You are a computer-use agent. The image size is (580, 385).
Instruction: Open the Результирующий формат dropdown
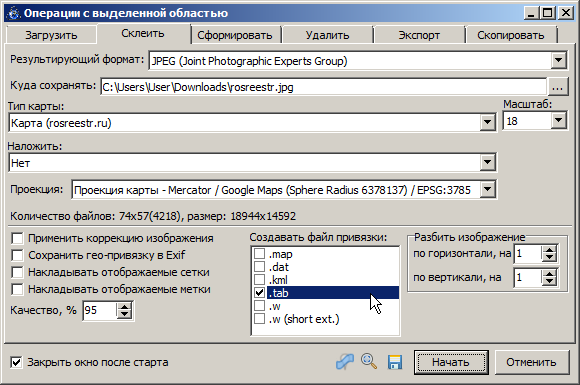pos(559,61)
